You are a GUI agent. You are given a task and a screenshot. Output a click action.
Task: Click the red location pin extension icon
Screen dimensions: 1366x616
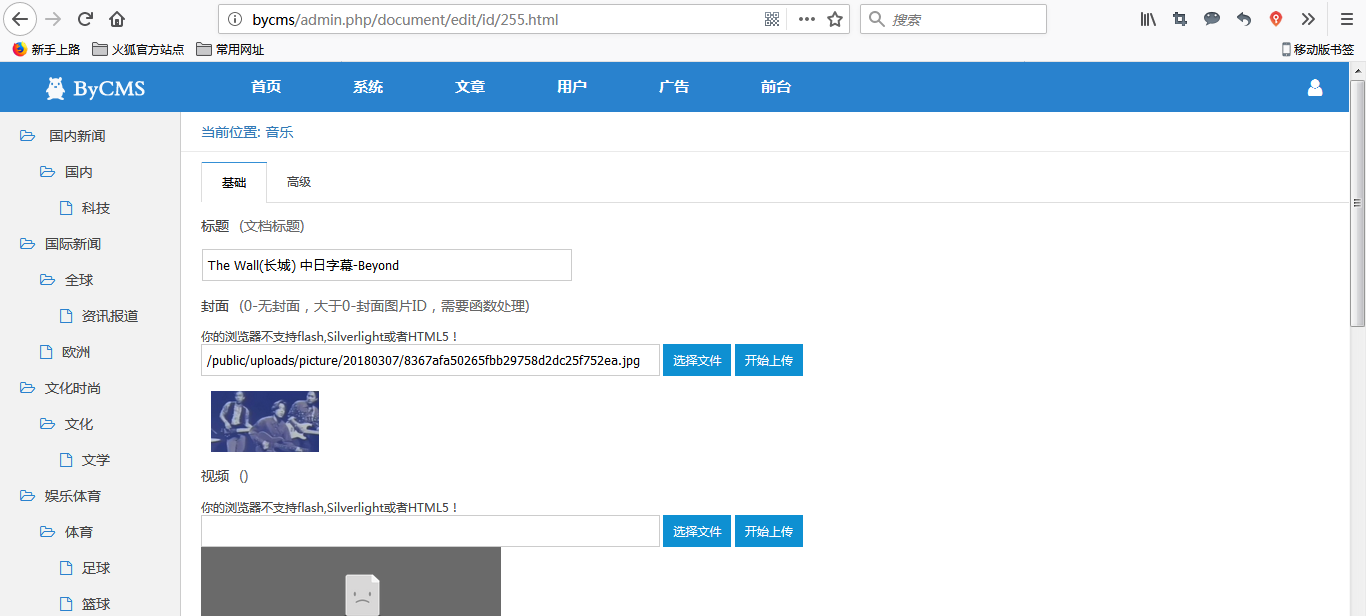click(x=1276, y=19)
